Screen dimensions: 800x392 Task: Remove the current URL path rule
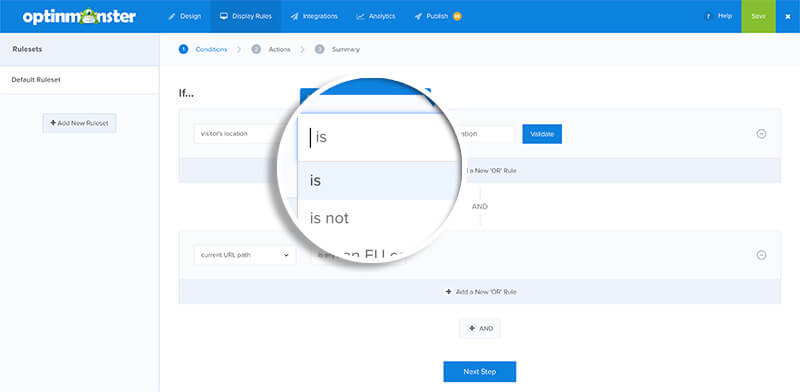click(x=761, y=255)
